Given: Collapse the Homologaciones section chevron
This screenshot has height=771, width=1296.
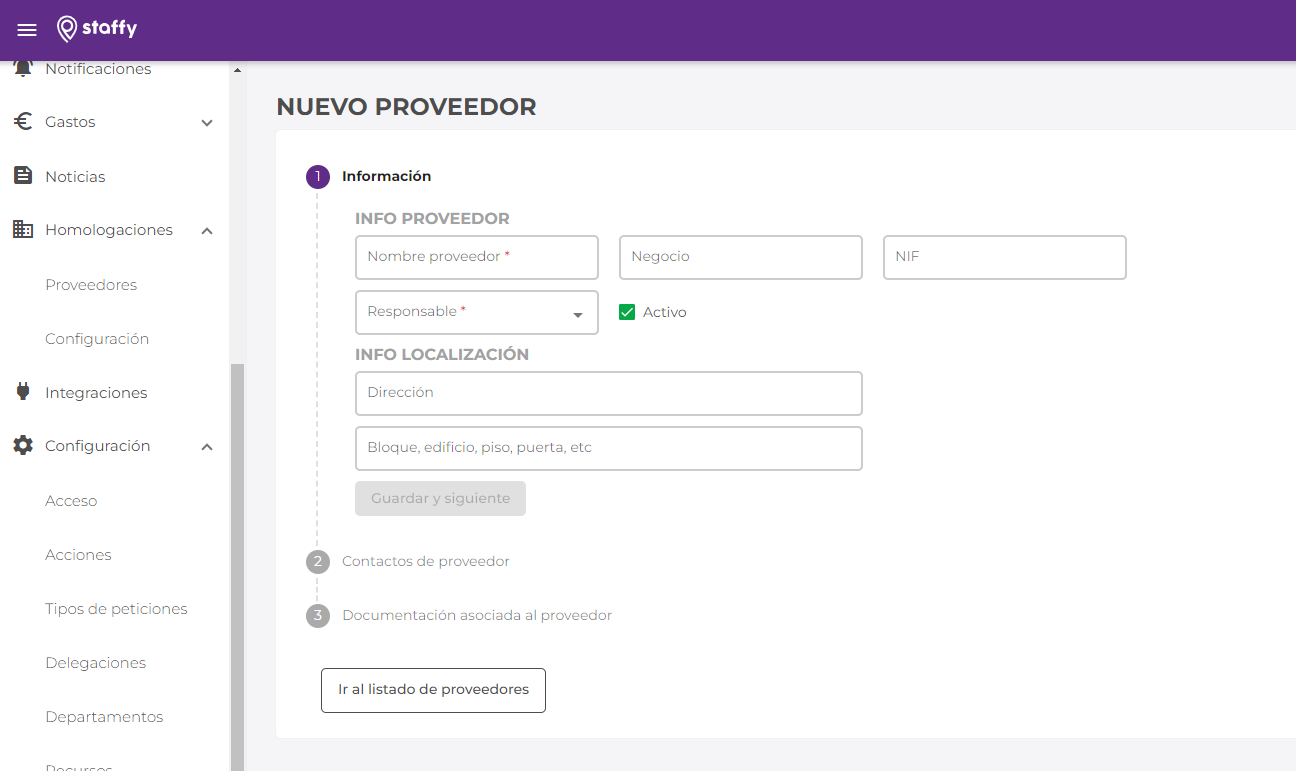Looking at the screenshot, I should (x=207, y=231).
